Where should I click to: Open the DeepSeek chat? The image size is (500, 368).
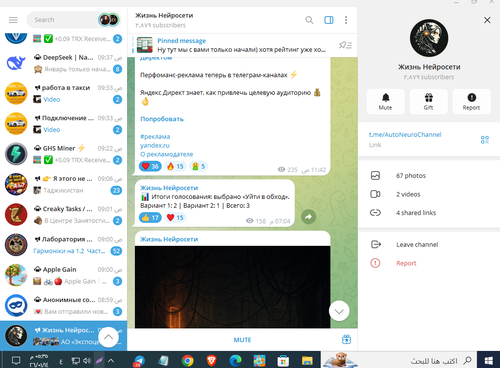63,63
